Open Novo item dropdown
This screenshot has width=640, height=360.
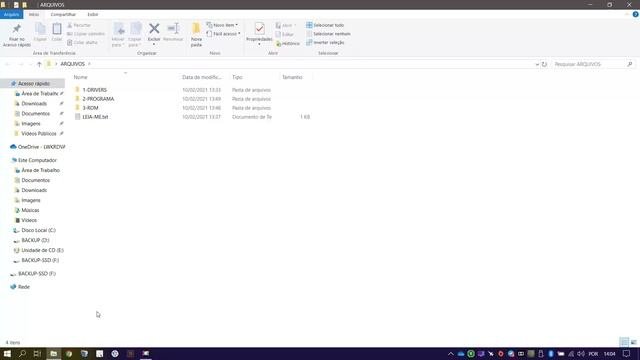pyautogui.click(x=222, y=25)
